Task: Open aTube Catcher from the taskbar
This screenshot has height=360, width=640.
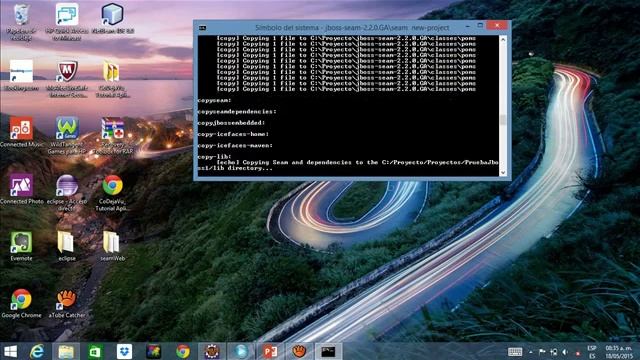Action: click(x=299, y=351)
